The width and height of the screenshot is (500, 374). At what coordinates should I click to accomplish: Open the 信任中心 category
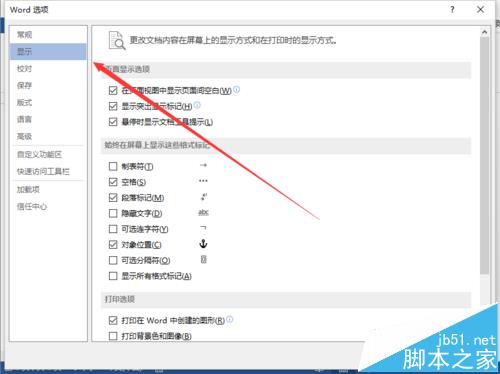pos(48,207)
